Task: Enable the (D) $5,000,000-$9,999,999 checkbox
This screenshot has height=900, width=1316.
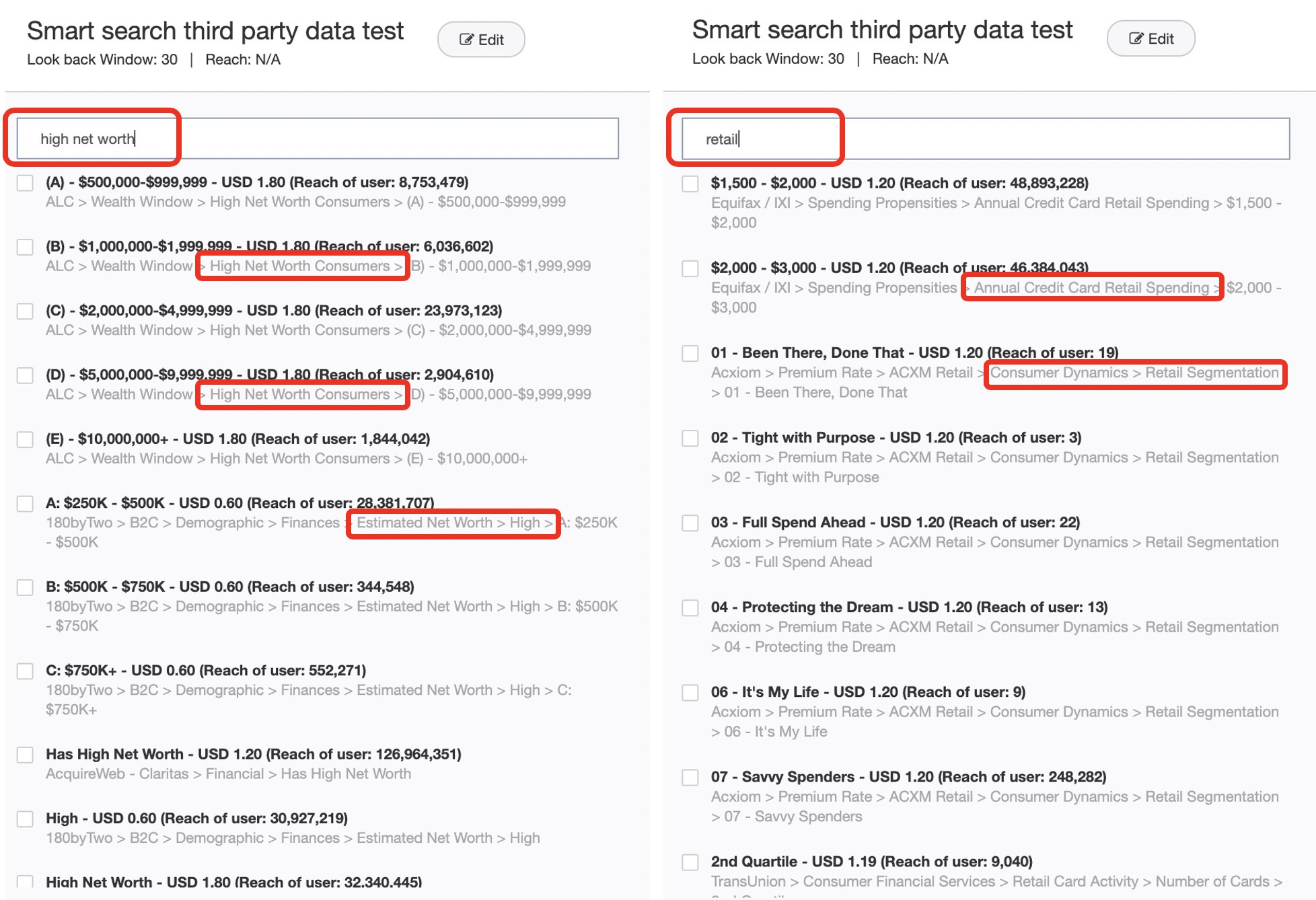Action: pyautogui.click(x=26, y=375)
